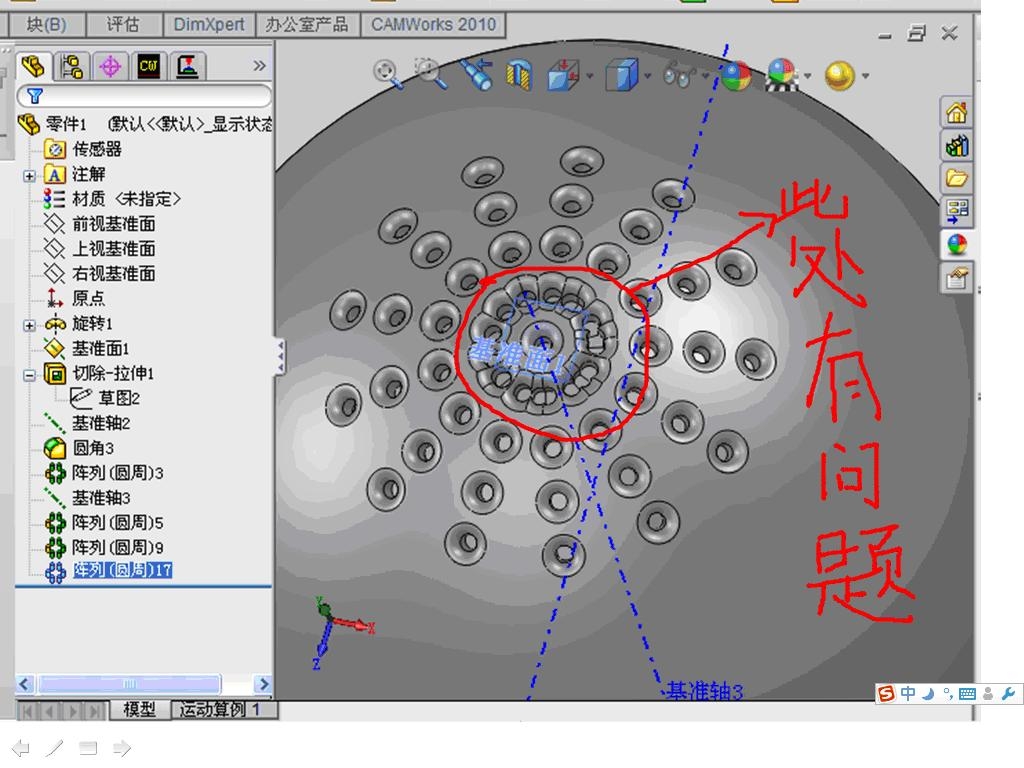This screenshot has height=768, width=1024.
Task: Click the Sogou input method S icon
Action: click(886, 694)
